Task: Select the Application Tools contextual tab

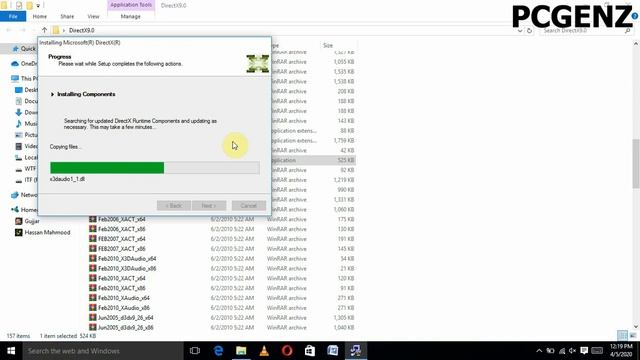Action: tap(131, 5)
